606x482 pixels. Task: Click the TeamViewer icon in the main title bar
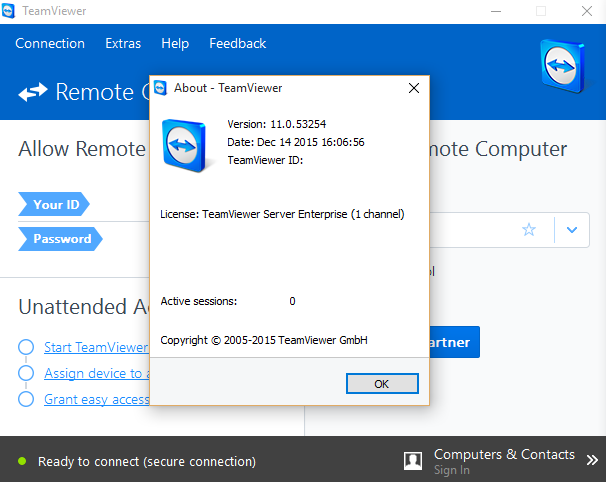(8, 11)
